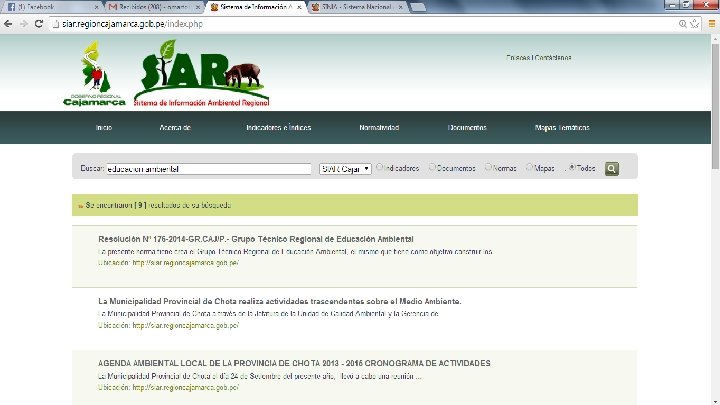Close the Sistema de Información tab

(299, 7)
